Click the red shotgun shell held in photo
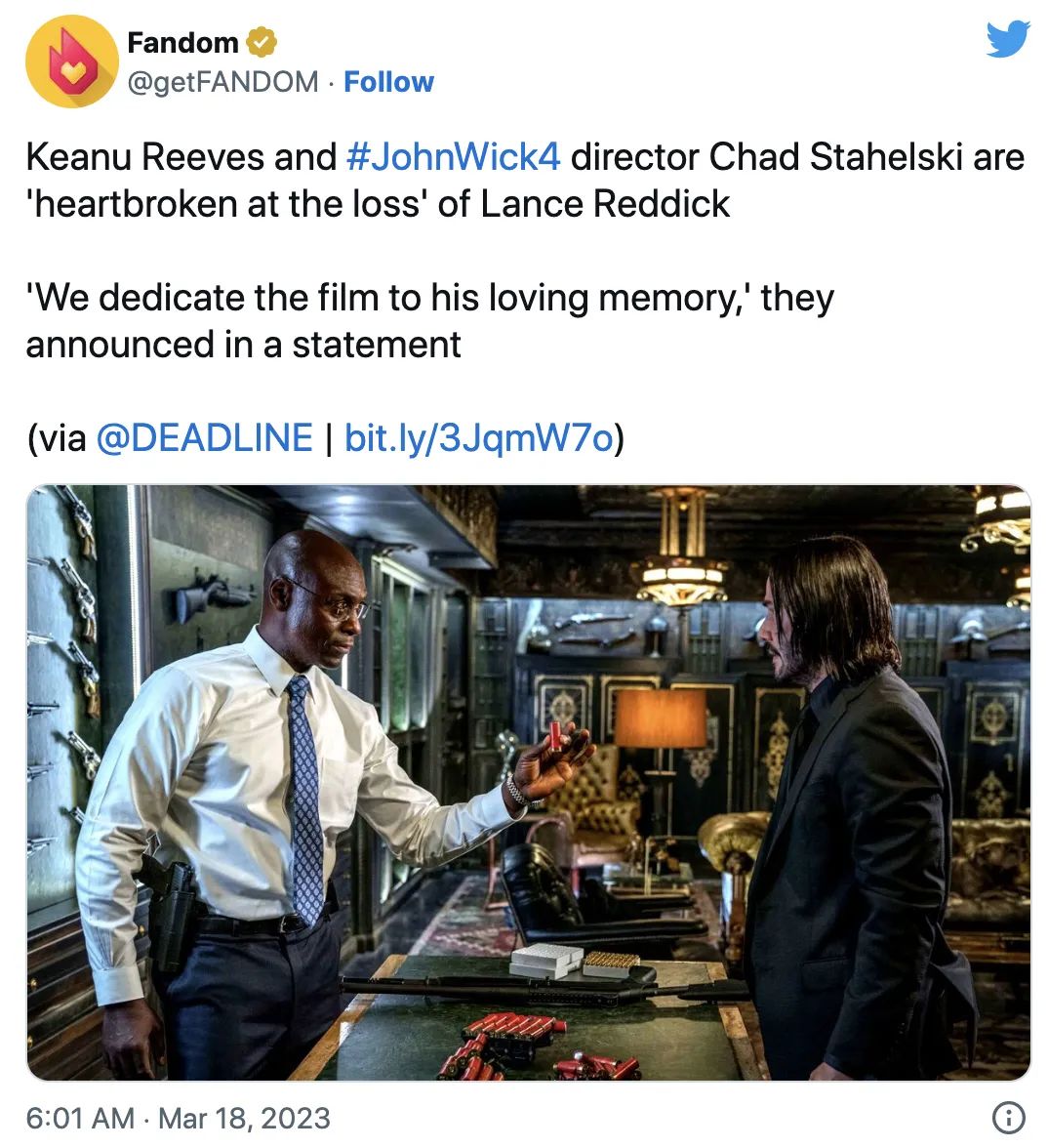This screenshot has width=1048, height=1148. [556, 736]
